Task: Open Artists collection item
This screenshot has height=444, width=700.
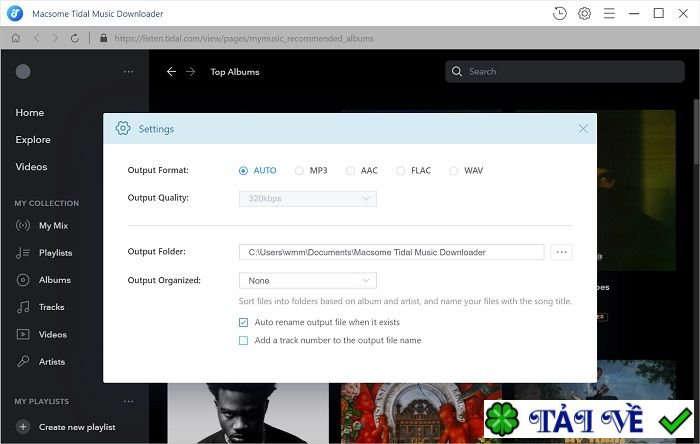Action: point(52,361)
